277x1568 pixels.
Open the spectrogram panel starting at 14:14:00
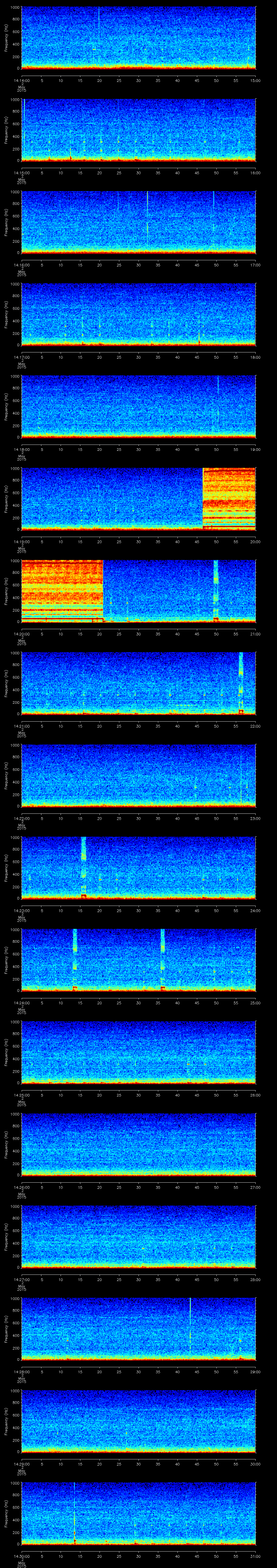click(138, 38)
